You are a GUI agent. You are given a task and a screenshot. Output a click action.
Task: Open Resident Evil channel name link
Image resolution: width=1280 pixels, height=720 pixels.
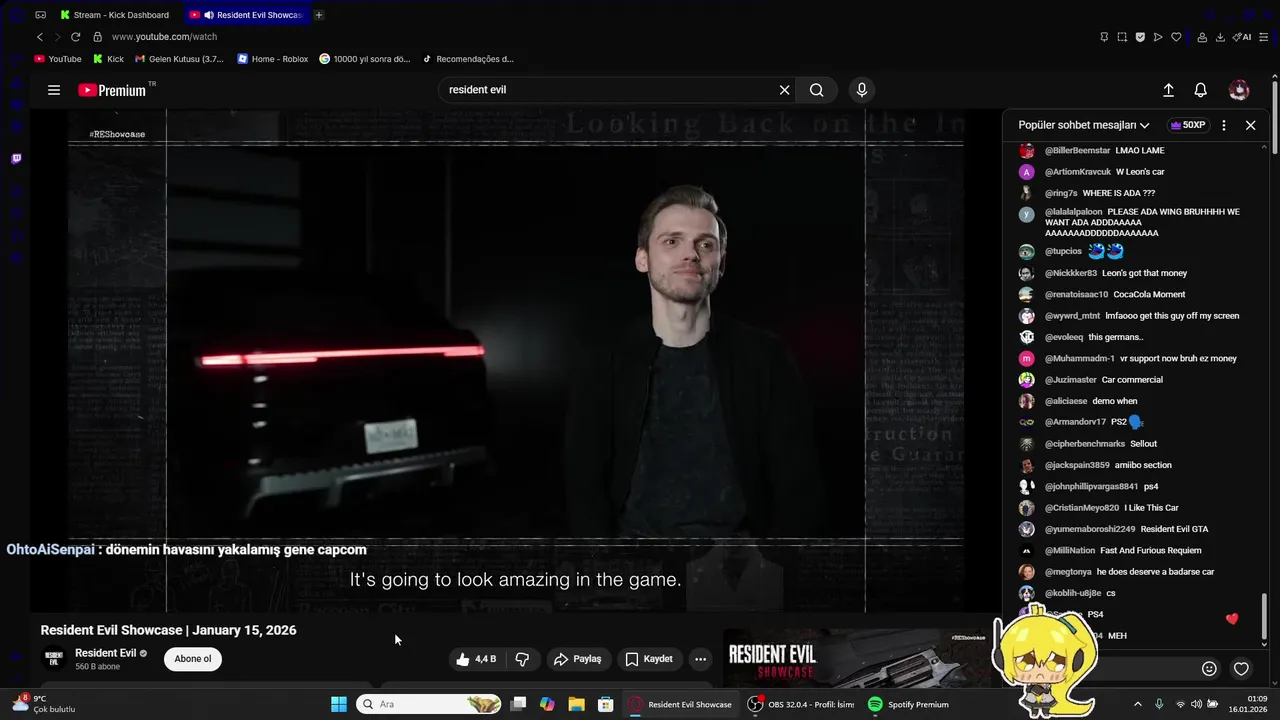106,653
